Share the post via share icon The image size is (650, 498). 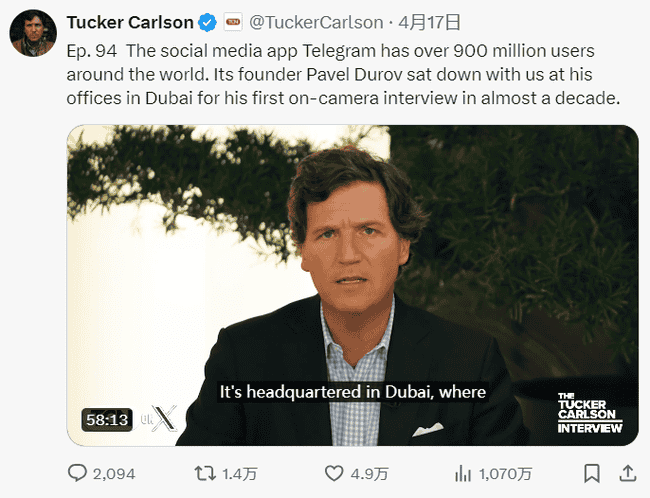point(627,473)
